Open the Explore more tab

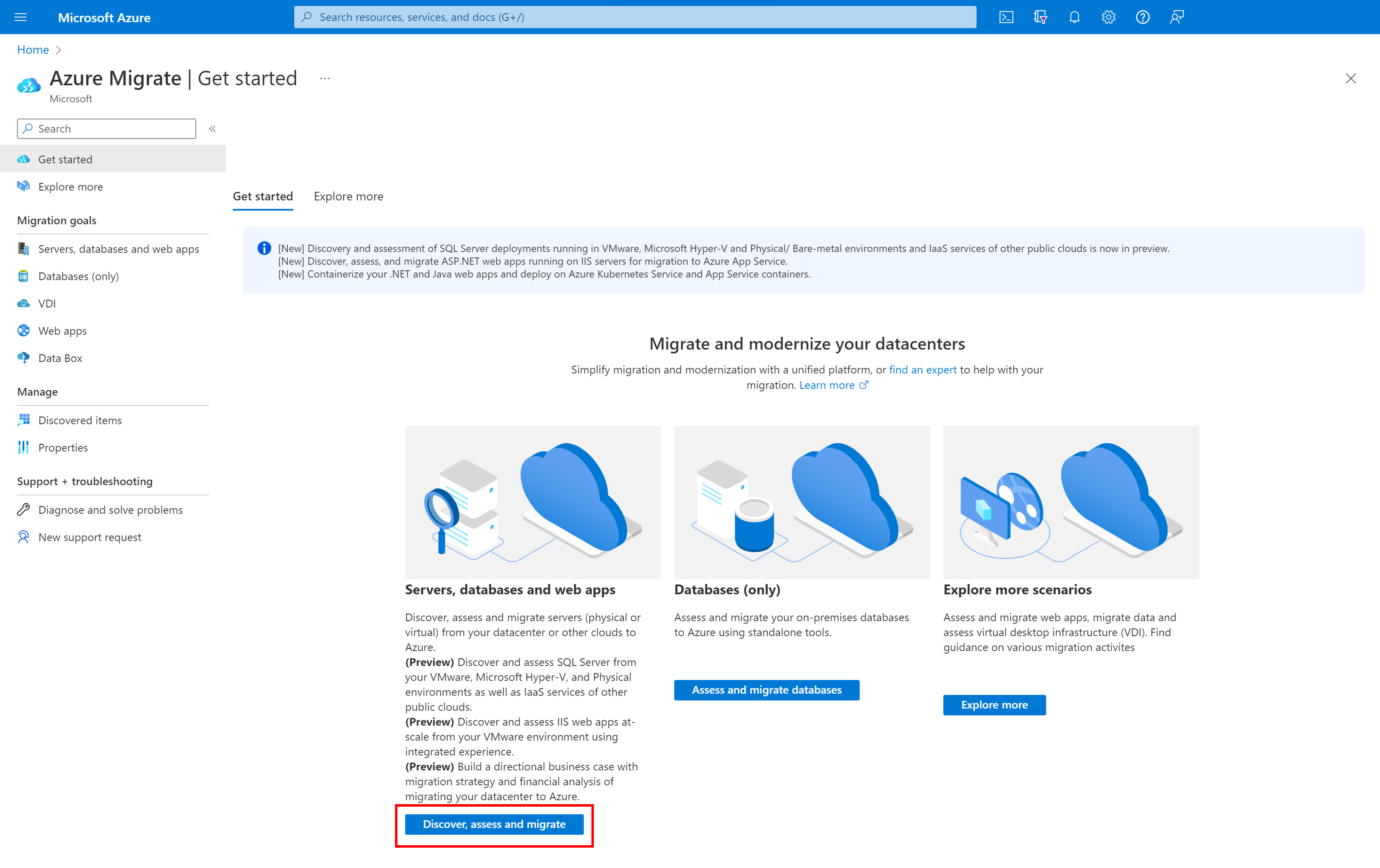(348, 195)
